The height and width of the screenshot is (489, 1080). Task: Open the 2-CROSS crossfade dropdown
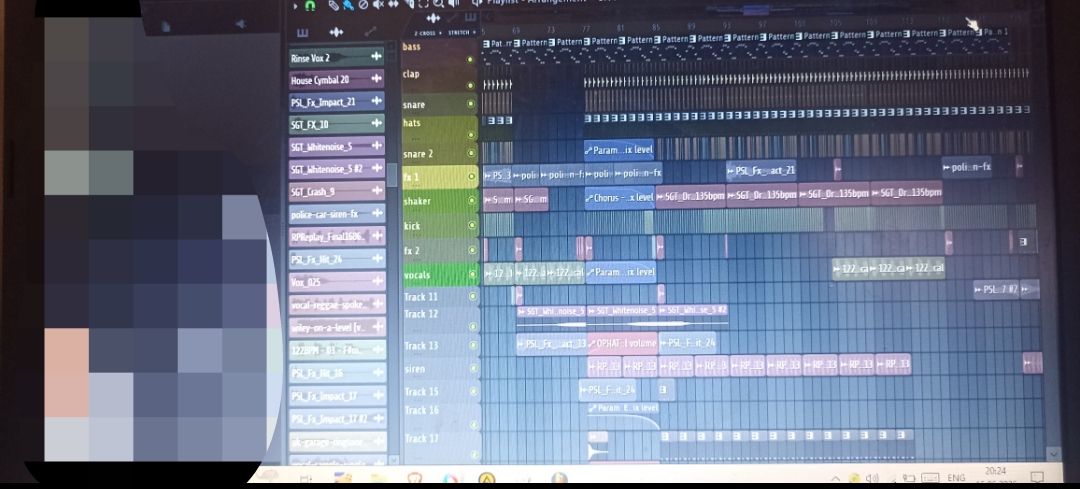pyautogui.click(x=427, y=32)
